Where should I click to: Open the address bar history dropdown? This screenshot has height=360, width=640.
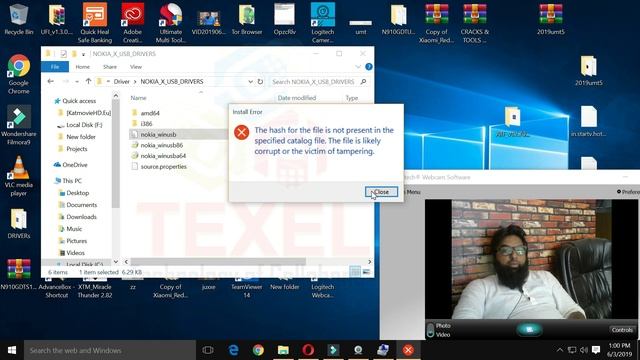coord(250,82)
